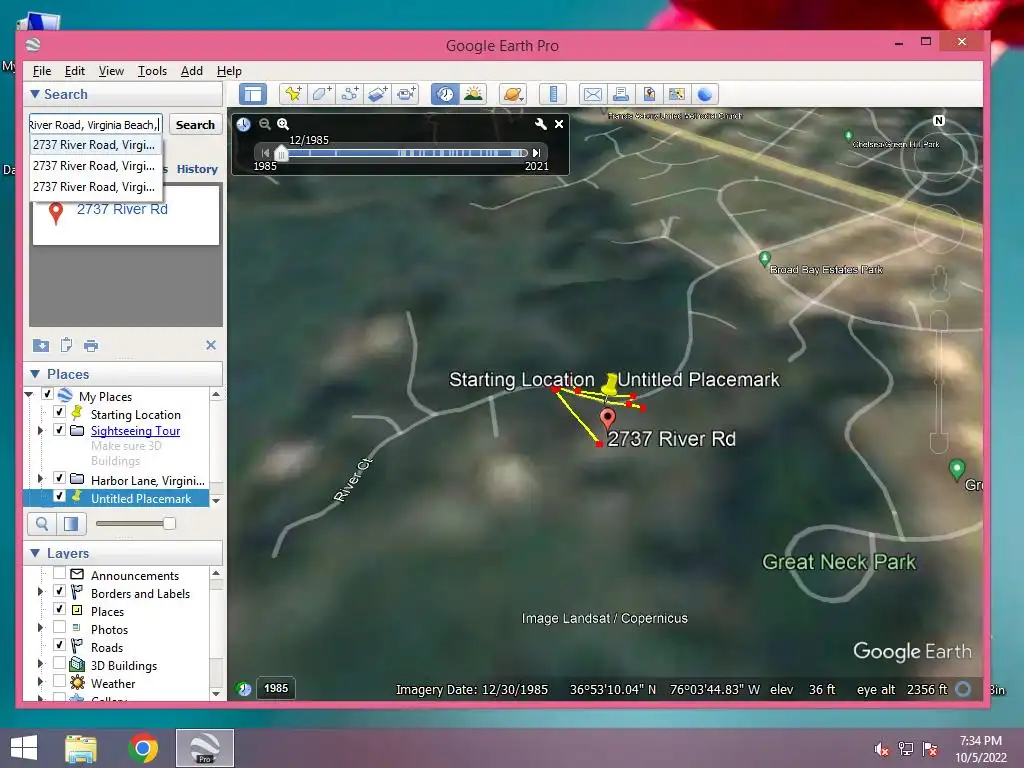Open the Add menu
Screen dimensions: 1024x768
coord(191,71)
